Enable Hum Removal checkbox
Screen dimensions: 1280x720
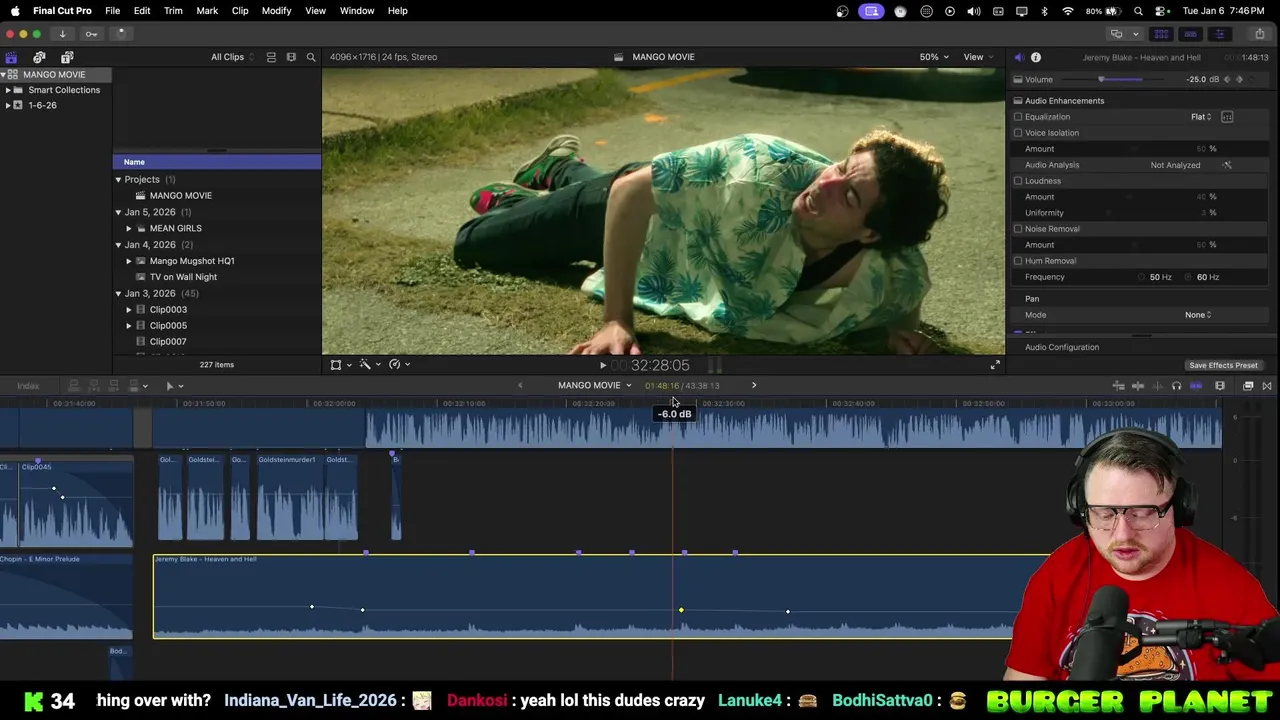[x=1018, y=261]
